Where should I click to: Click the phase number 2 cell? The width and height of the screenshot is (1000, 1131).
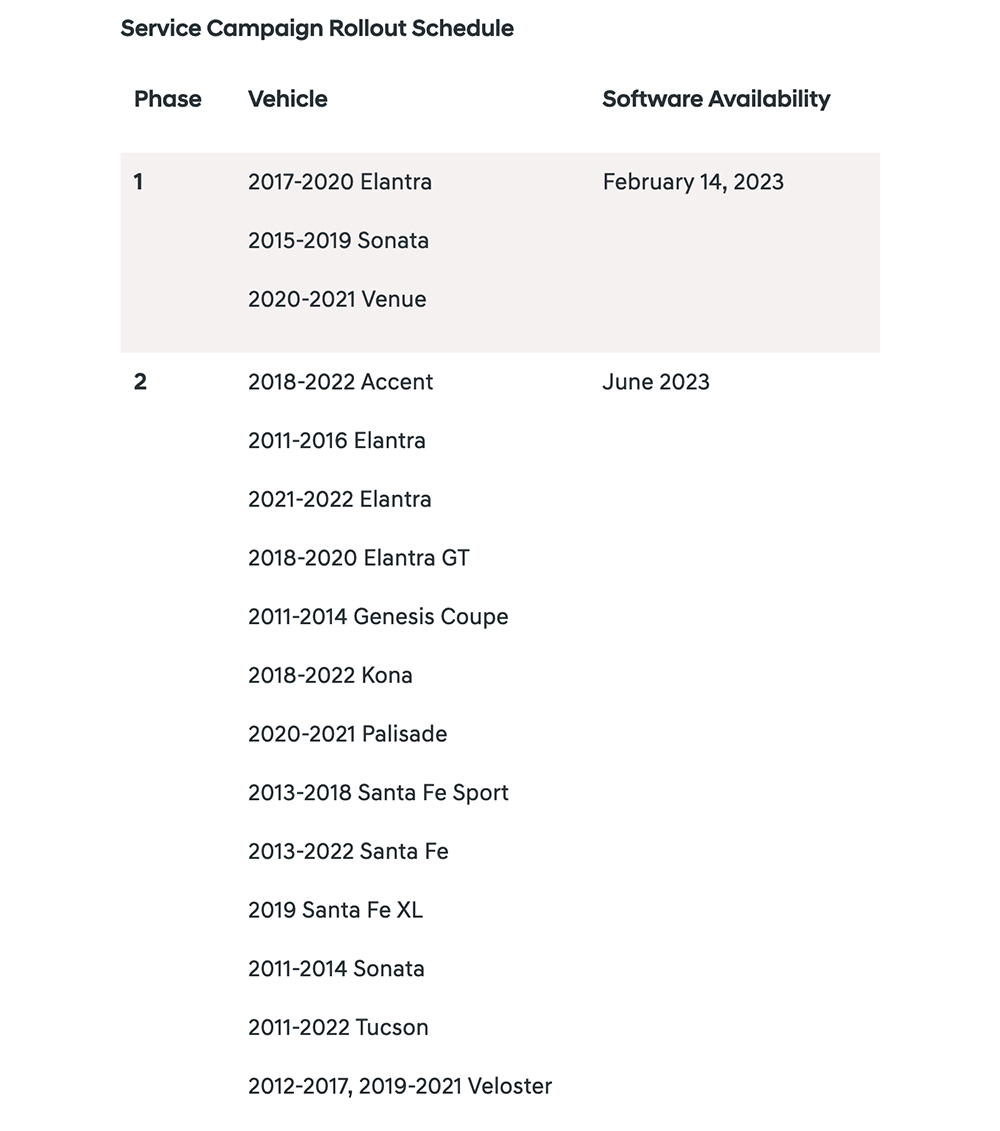140,382
